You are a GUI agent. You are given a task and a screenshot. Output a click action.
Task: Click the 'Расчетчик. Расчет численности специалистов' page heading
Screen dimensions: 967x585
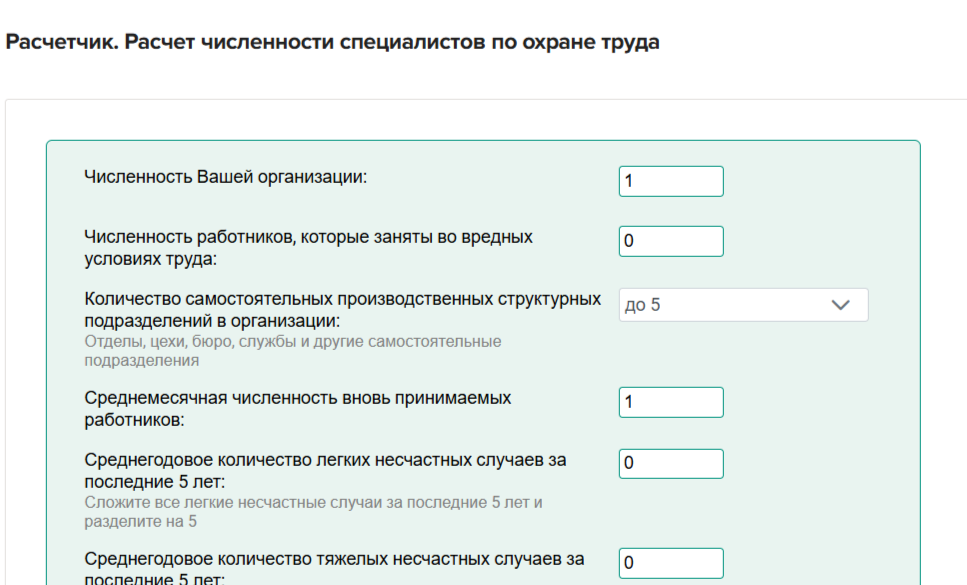coord(332,43)
